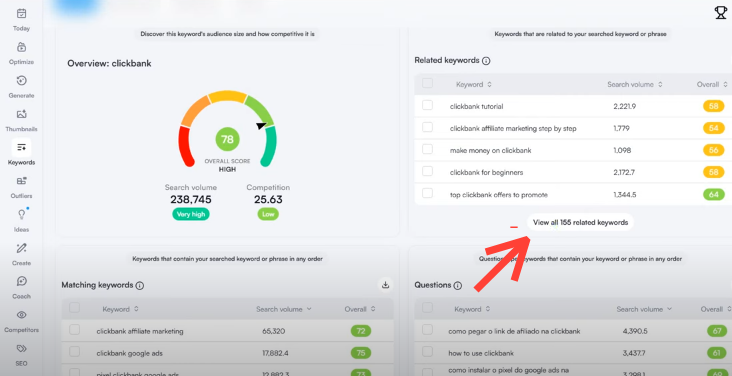Click the 54 overall score badge

pos(713,128)
